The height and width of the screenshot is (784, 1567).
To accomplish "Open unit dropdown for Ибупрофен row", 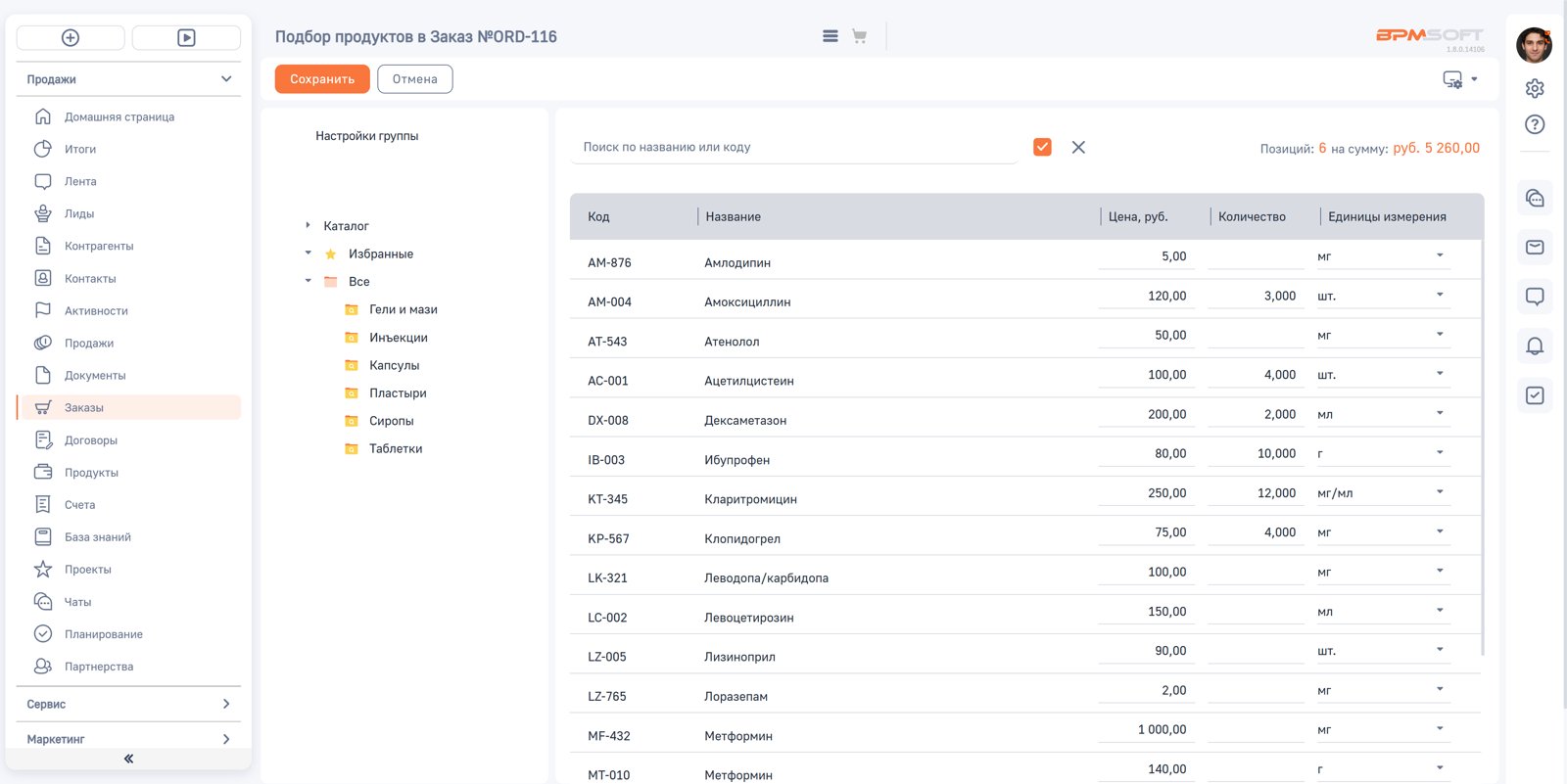I will pos(1440,453).
